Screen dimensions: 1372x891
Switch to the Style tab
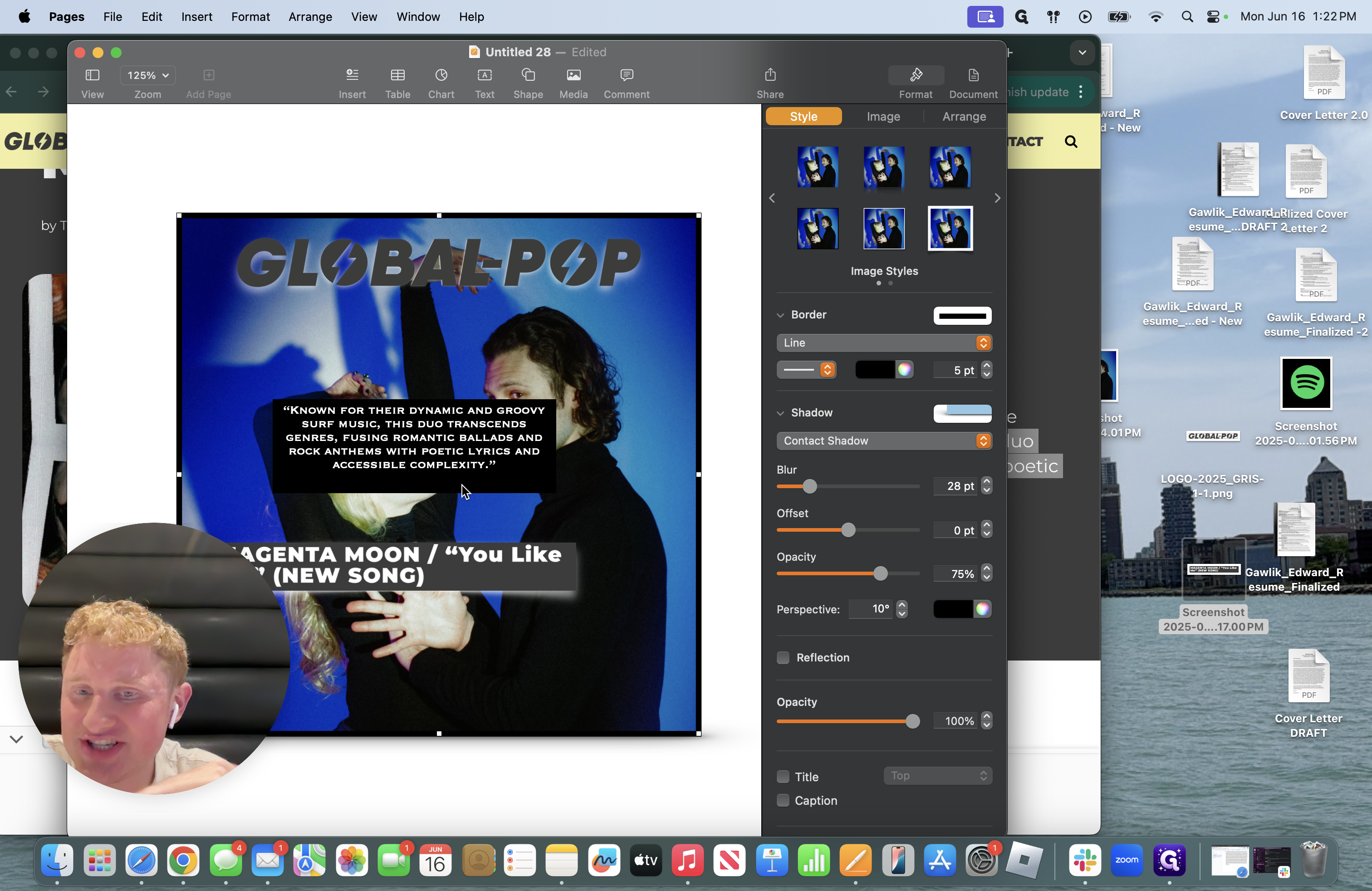804,117
